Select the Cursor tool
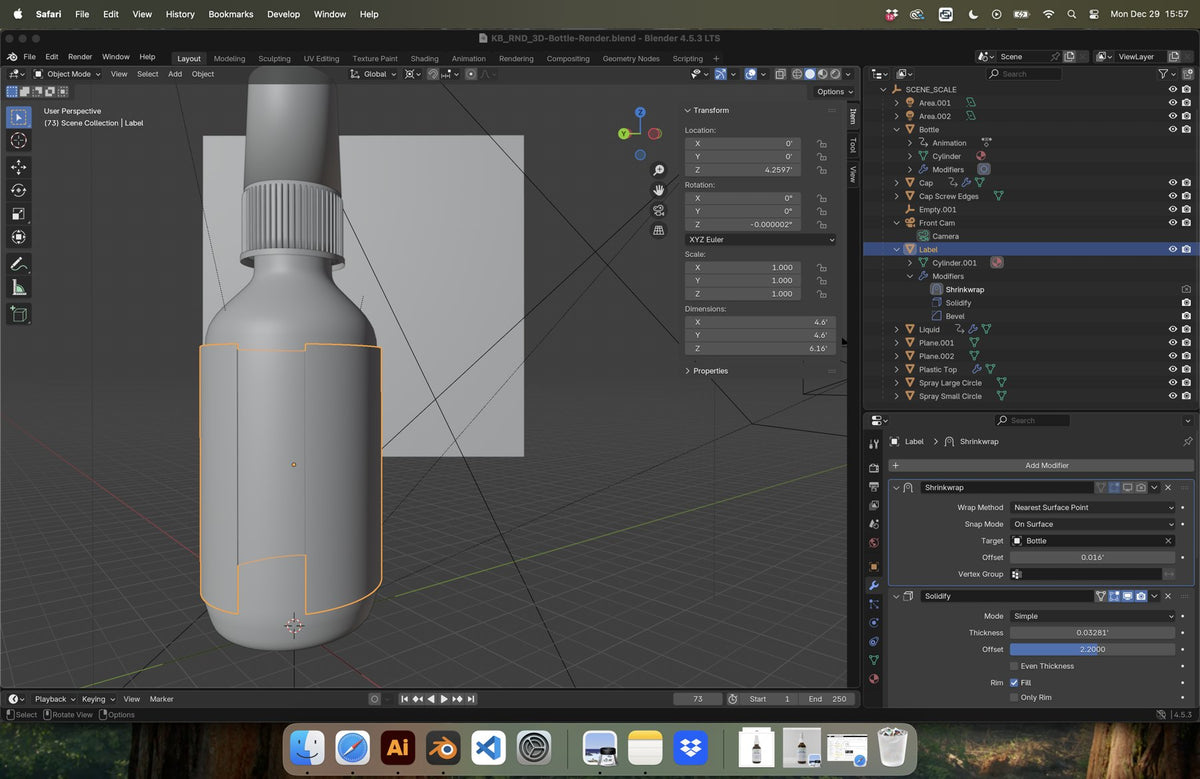The width and height of the screenshot is (1200, 779). pyautogui.click(x=18, y=141)
